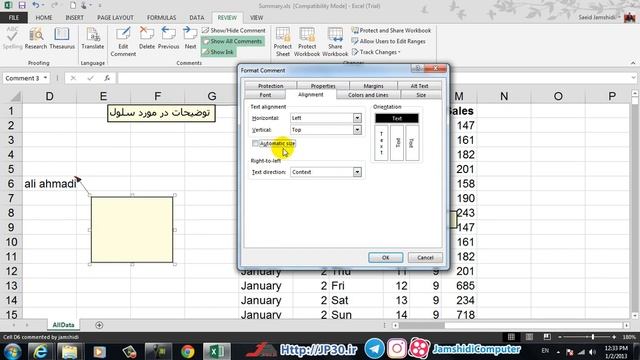Toggle Show All Comments
The width and height of the screenshot is (640, 360).
[x=232, y=41]
